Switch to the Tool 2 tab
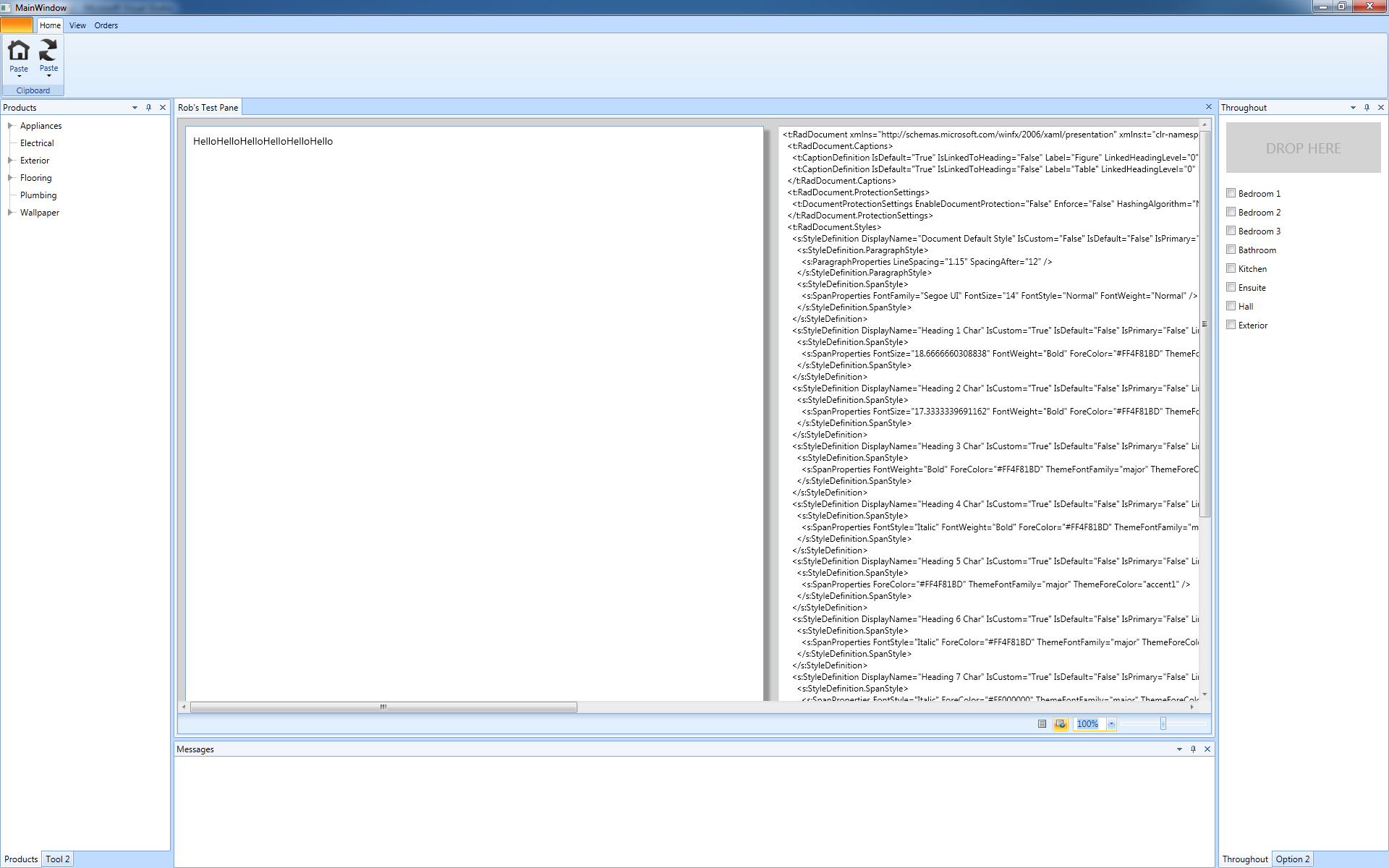The height and width of the screenshot is (868, 1389). (x=58, y=859)
